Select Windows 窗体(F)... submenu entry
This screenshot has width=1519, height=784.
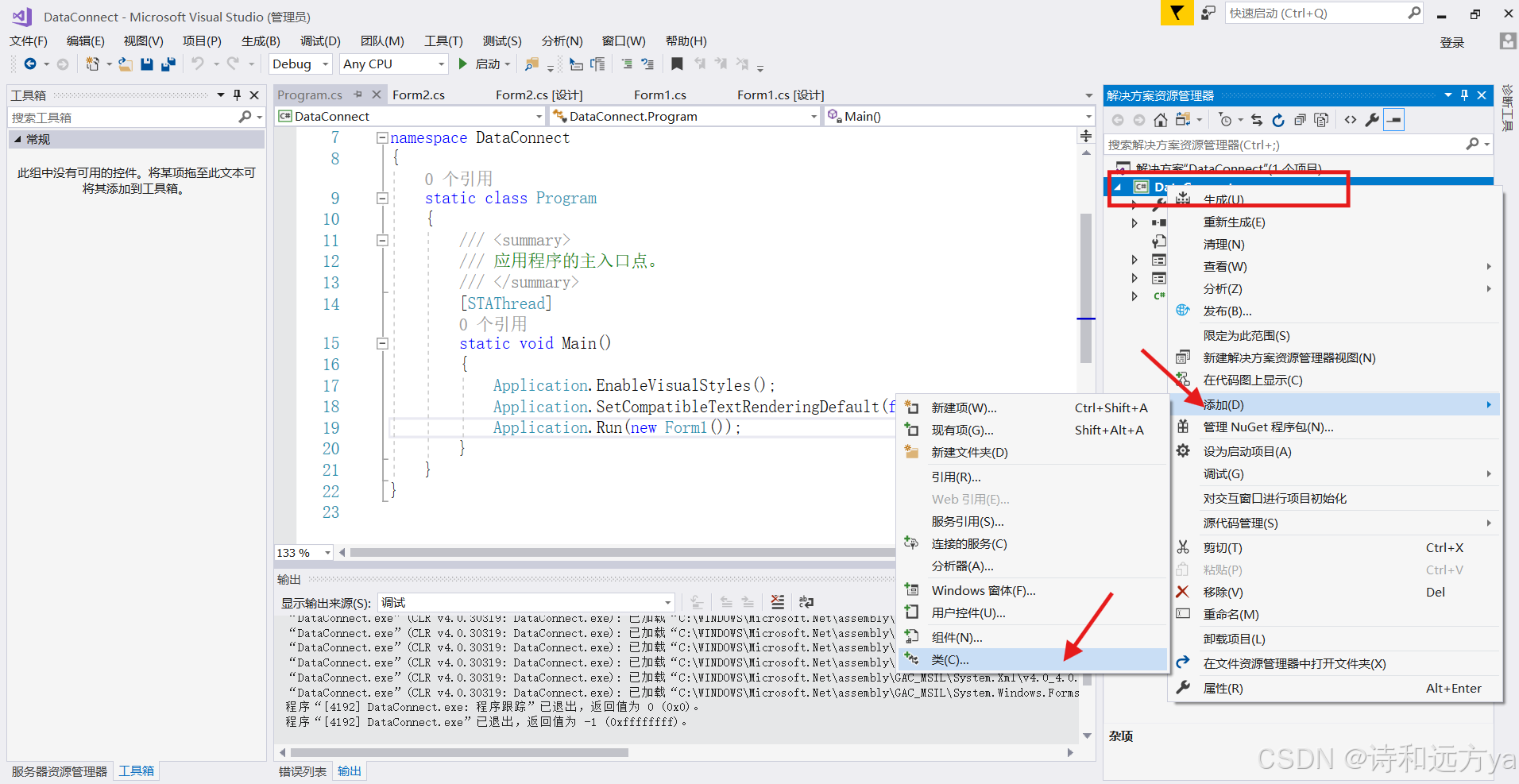point(1034,591)
